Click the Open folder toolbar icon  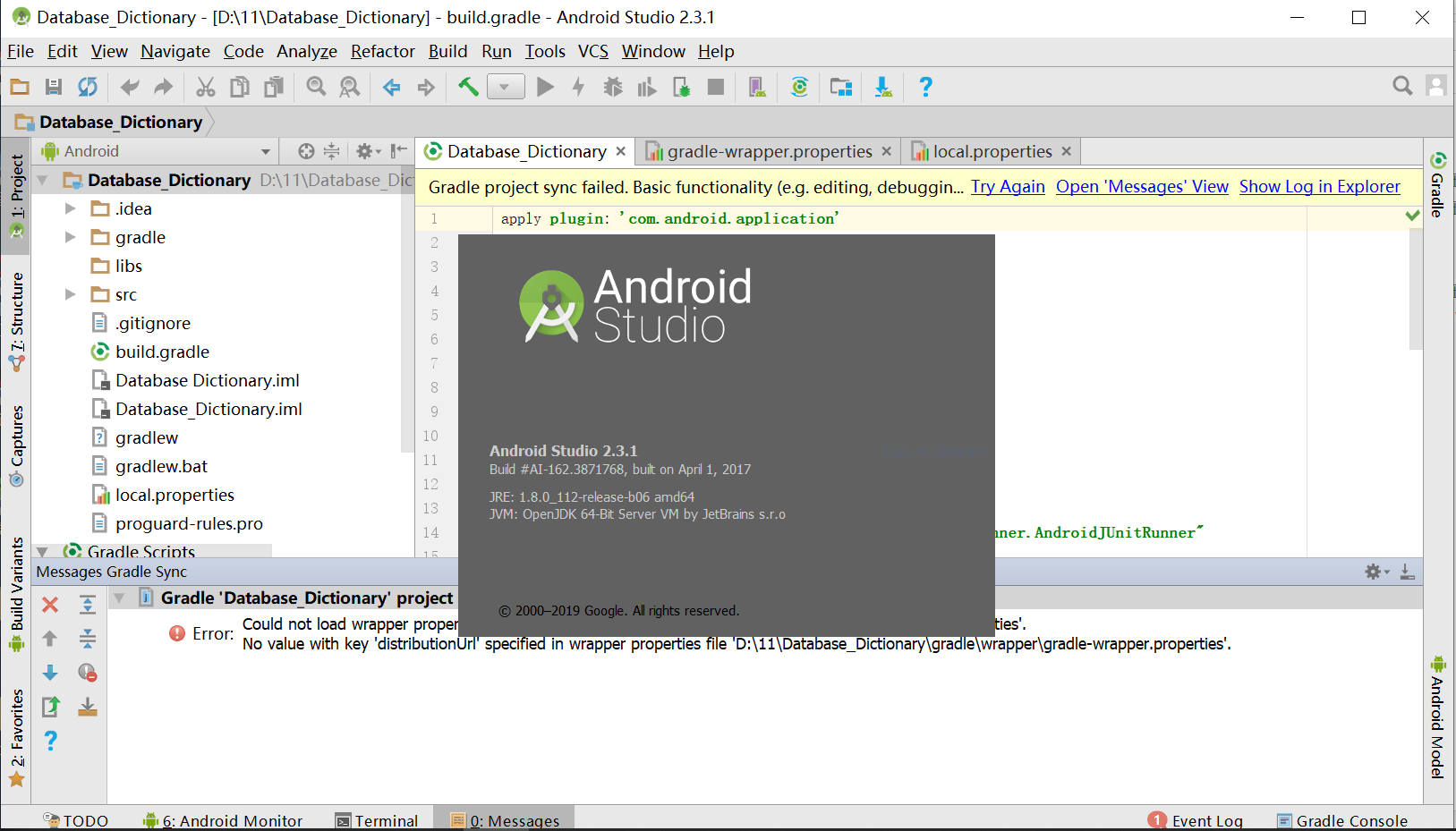[20, 87]
